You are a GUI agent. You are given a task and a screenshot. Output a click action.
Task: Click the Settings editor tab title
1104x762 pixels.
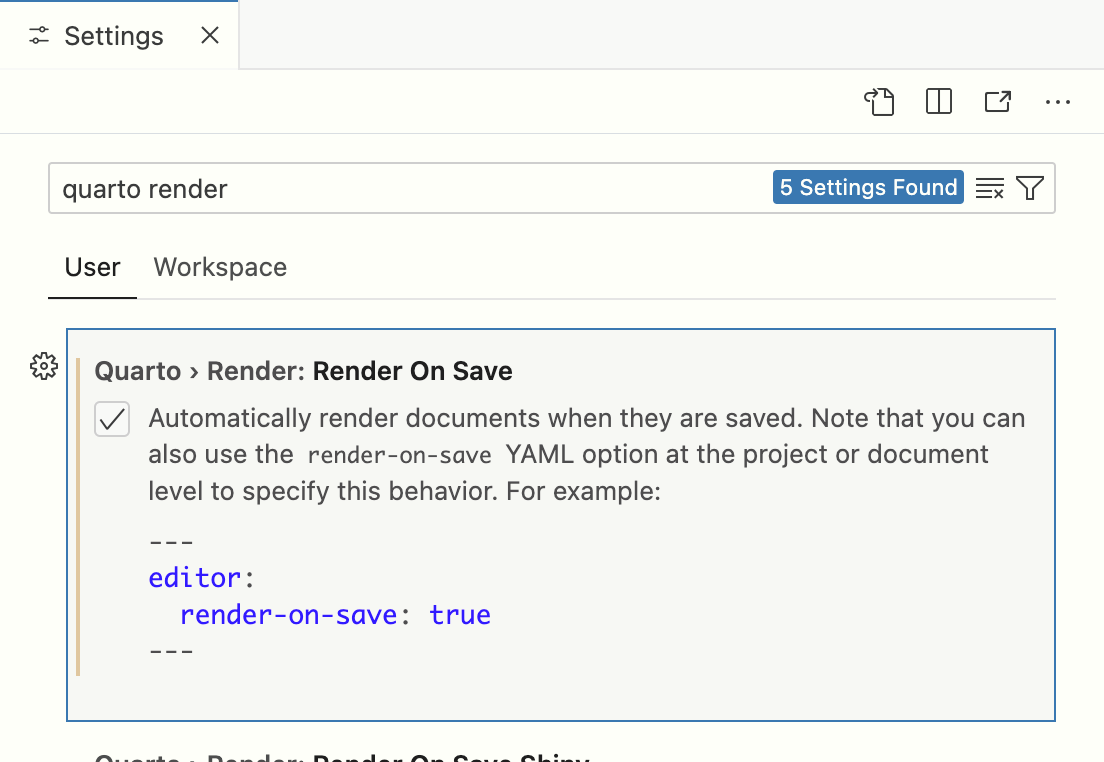click(x=113, y=36)
